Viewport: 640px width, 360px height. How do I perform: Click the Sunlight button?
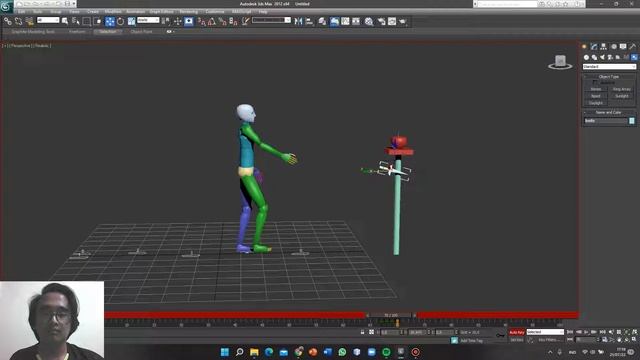(622, 96)
